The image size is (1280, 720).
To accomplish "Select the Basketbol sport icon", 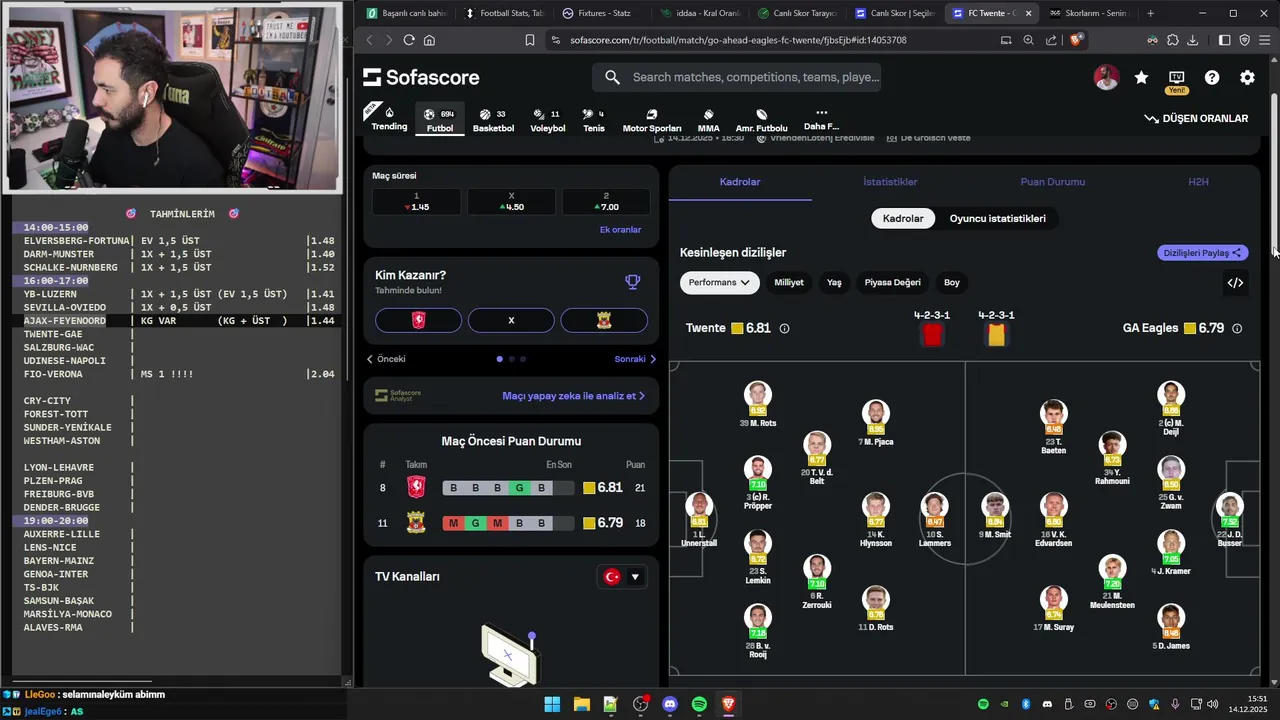I will (x=493, y=120).
